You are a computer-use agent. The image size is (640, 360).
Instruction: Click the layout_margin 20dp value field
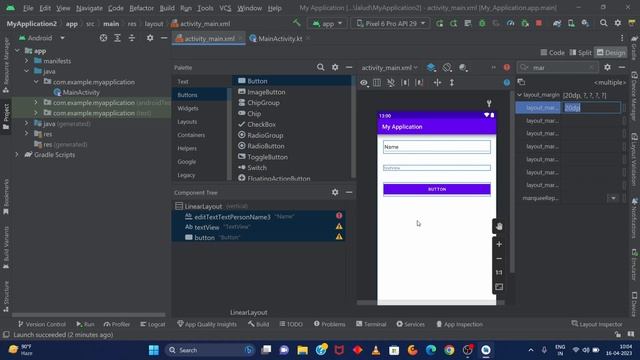(x=591, y=108)
